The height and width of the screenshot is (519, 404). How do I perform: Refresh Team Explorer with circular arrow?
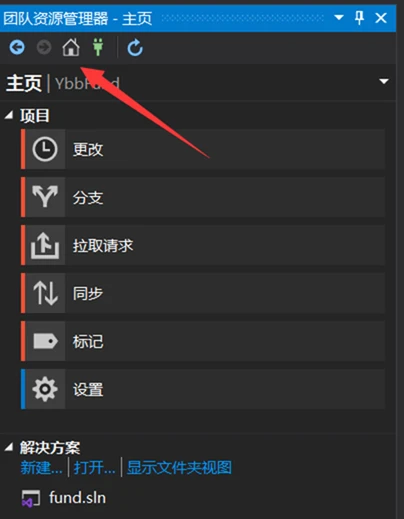[x=135, y=48]
